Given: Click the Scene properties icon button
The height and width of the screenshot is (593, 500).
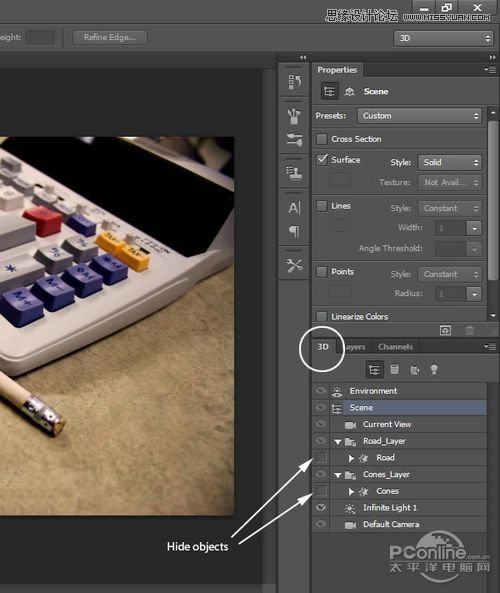Looking at the screenshot, I should (x=329, y=92).
